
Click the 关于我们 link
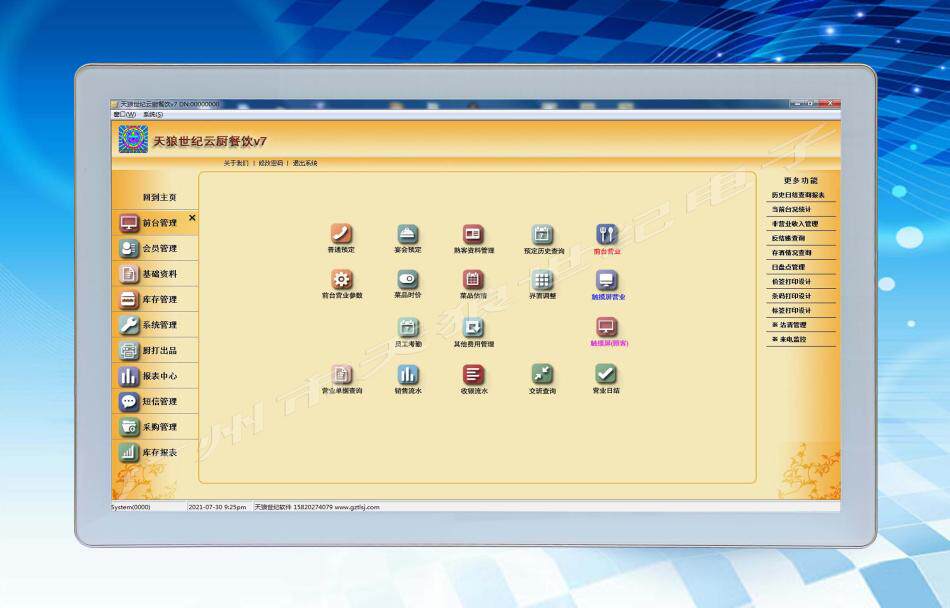[x=236, y=163]
